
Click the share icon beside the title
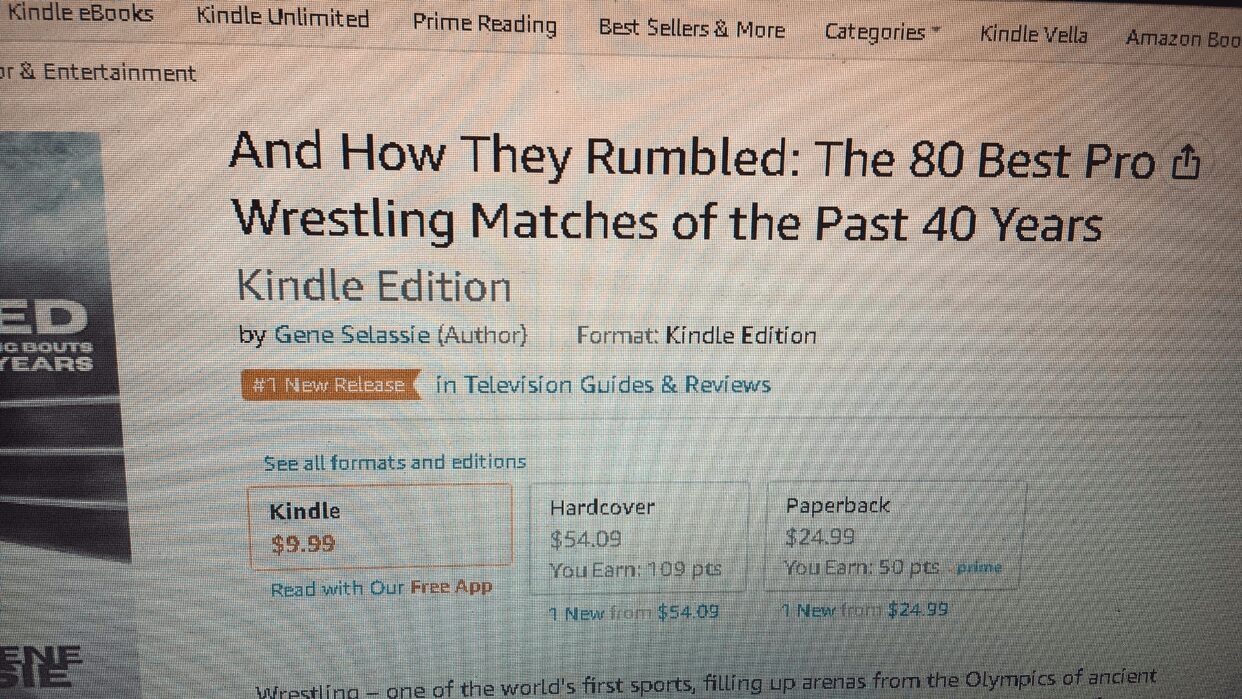[1185, 162]
